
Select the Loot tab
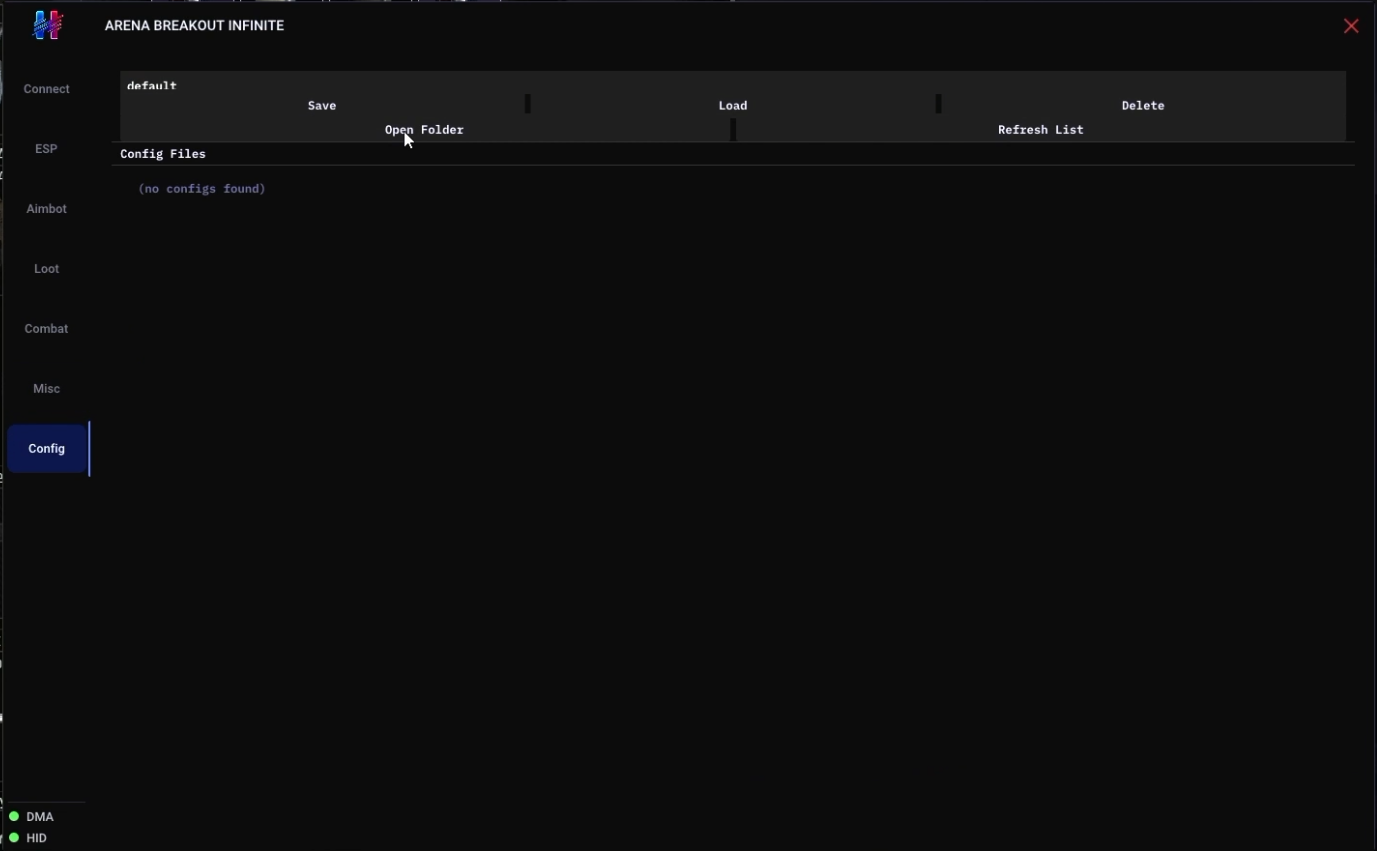point(47,269)
